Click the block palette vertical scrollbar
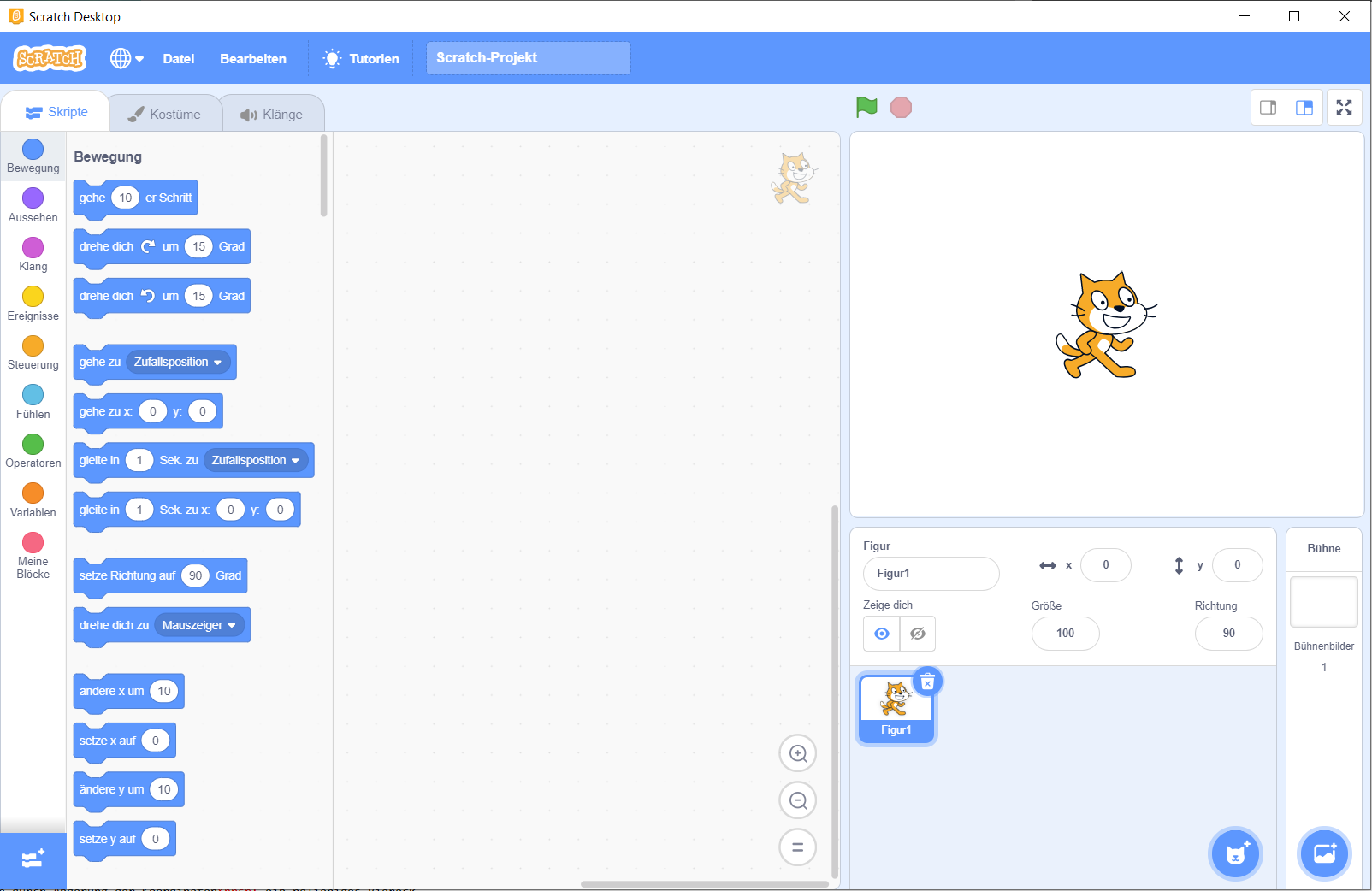 [x=323, y=176]
